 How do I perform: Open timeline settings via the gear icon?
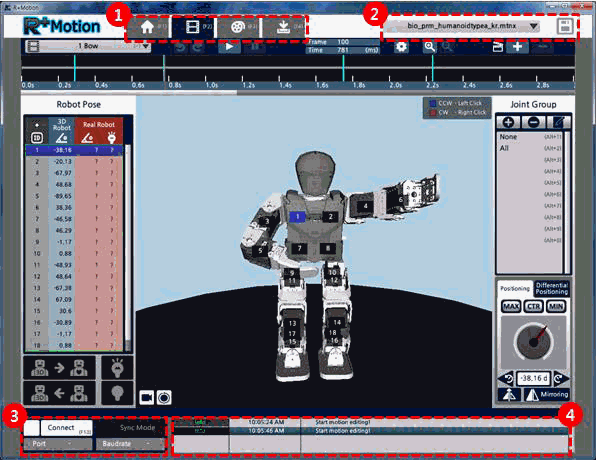point(401,47)
